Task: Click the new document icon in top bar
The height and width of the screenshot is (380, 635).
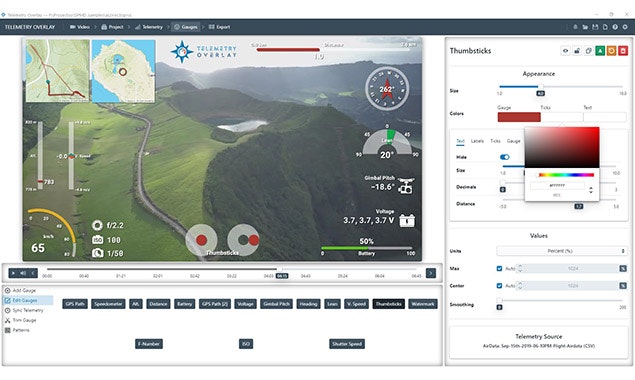Action: pyautogui.click(x=605, y=27)
